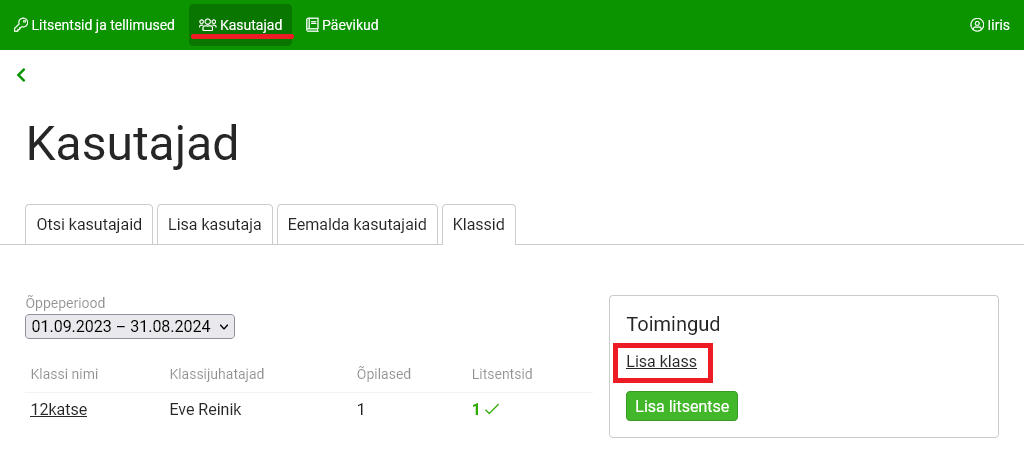Click the Lisa klass link
The width and height of the screenshot is (1024, 468).
(x=661, y=361)
